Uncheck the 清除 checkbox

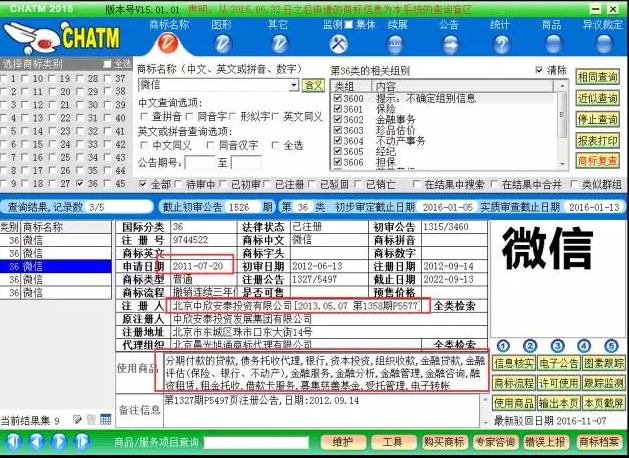[539, 71]
